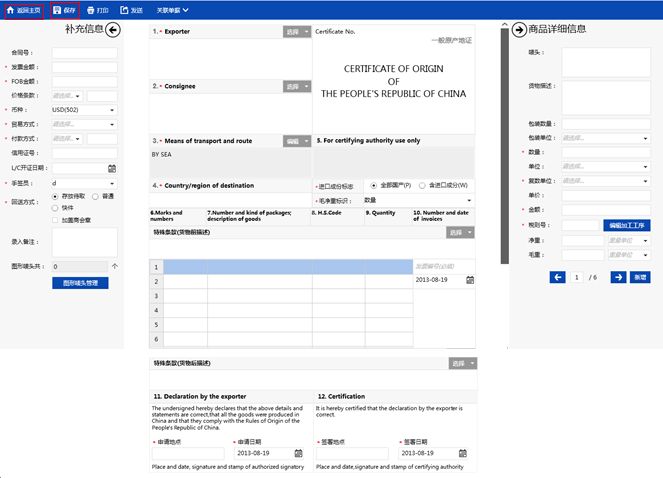Open the 毛净重标识 dropdown showing 数量
This screenshot has width=663, height=478.
[x=418, y=200]
